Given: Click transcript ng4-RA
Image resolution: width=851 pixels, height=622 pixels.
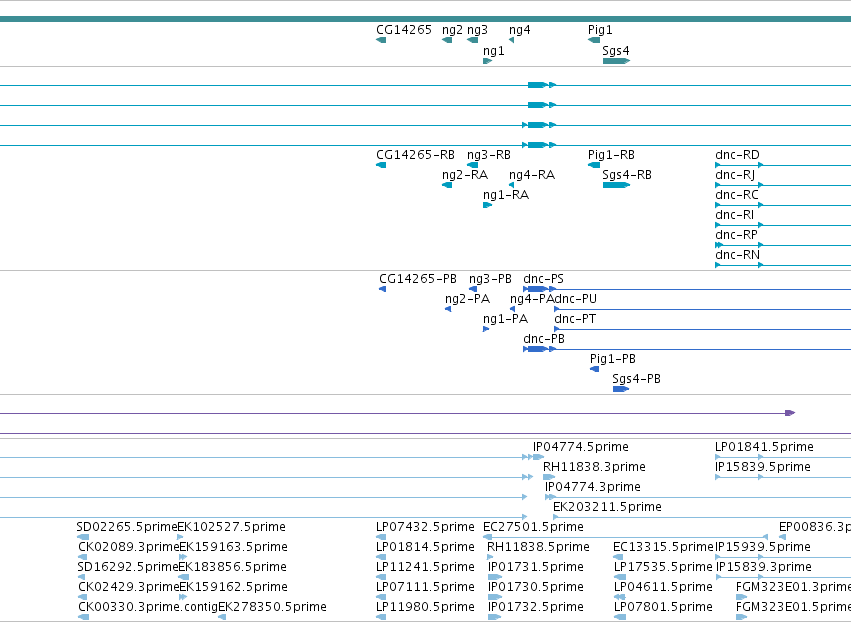Looking at the screenshot, I should (511, 185).
